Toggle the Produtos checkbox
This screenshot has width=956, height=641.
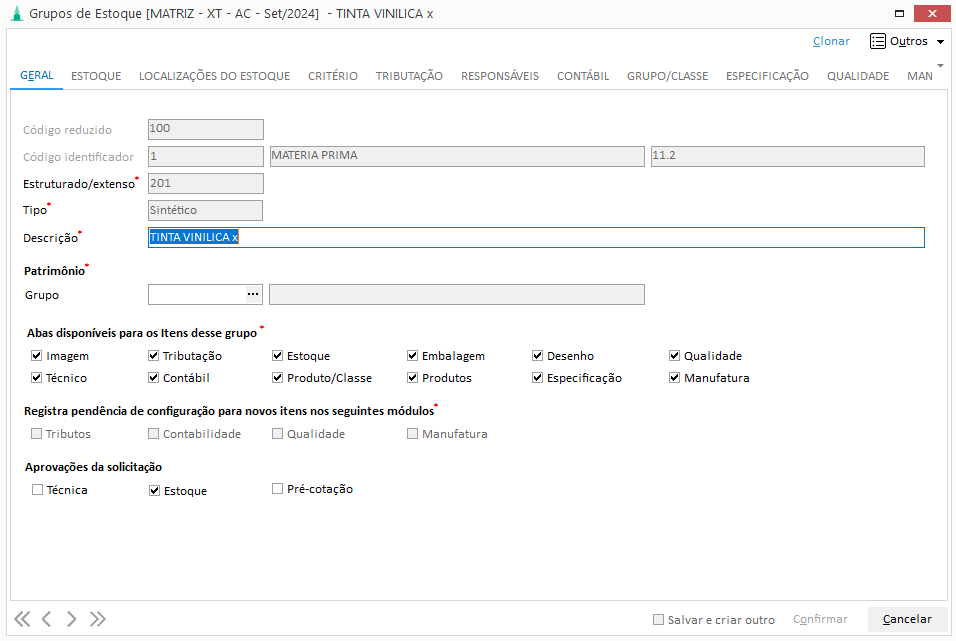point(412,378)
